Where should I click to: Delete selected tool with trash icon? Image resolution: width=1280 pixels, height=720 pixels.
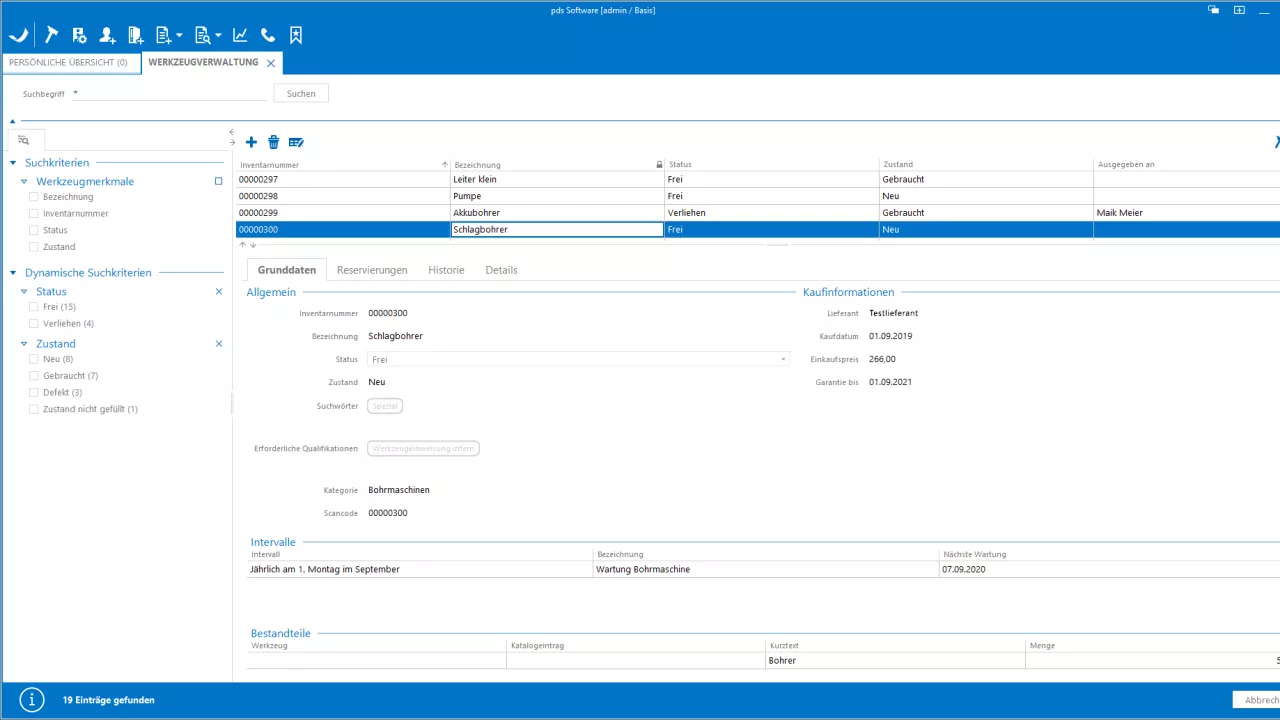[x=273, y=143]
